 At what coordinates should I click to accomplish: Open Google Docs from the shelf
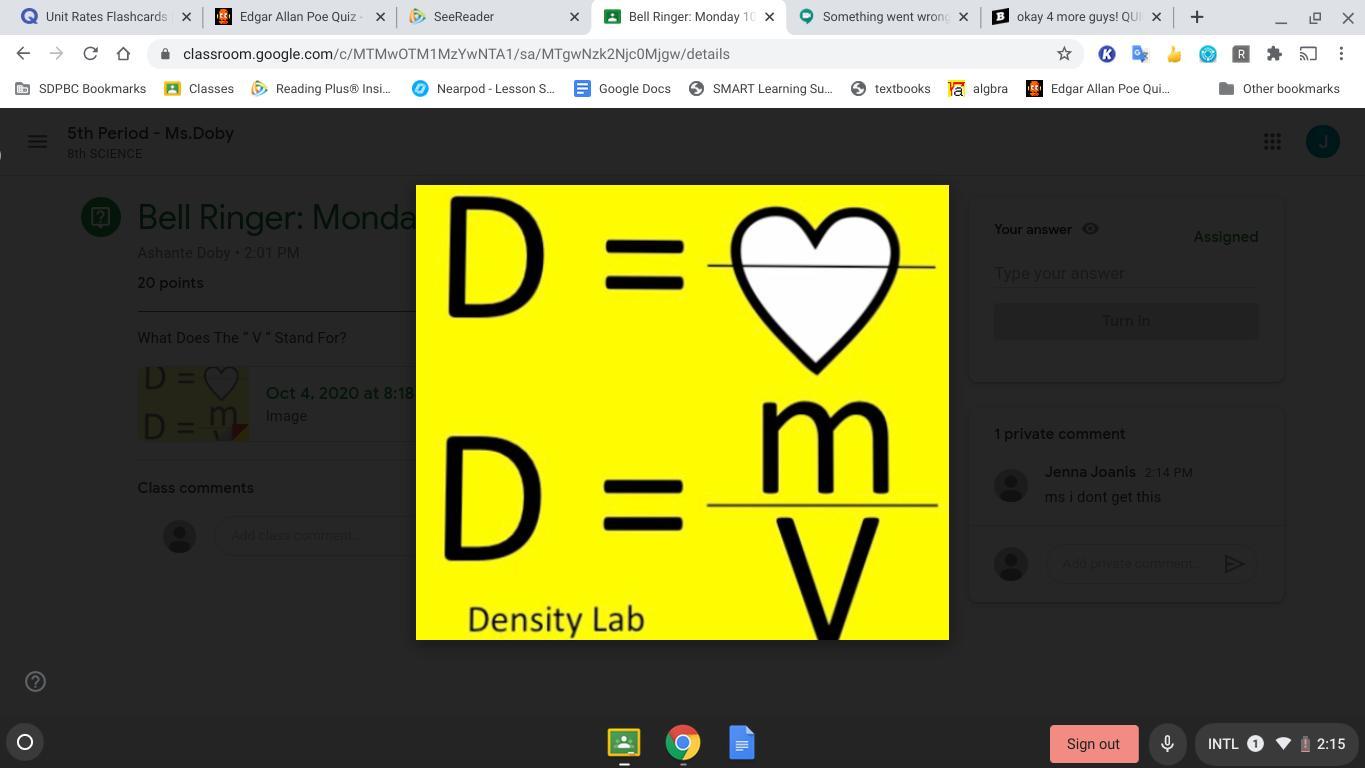point(742,743)
